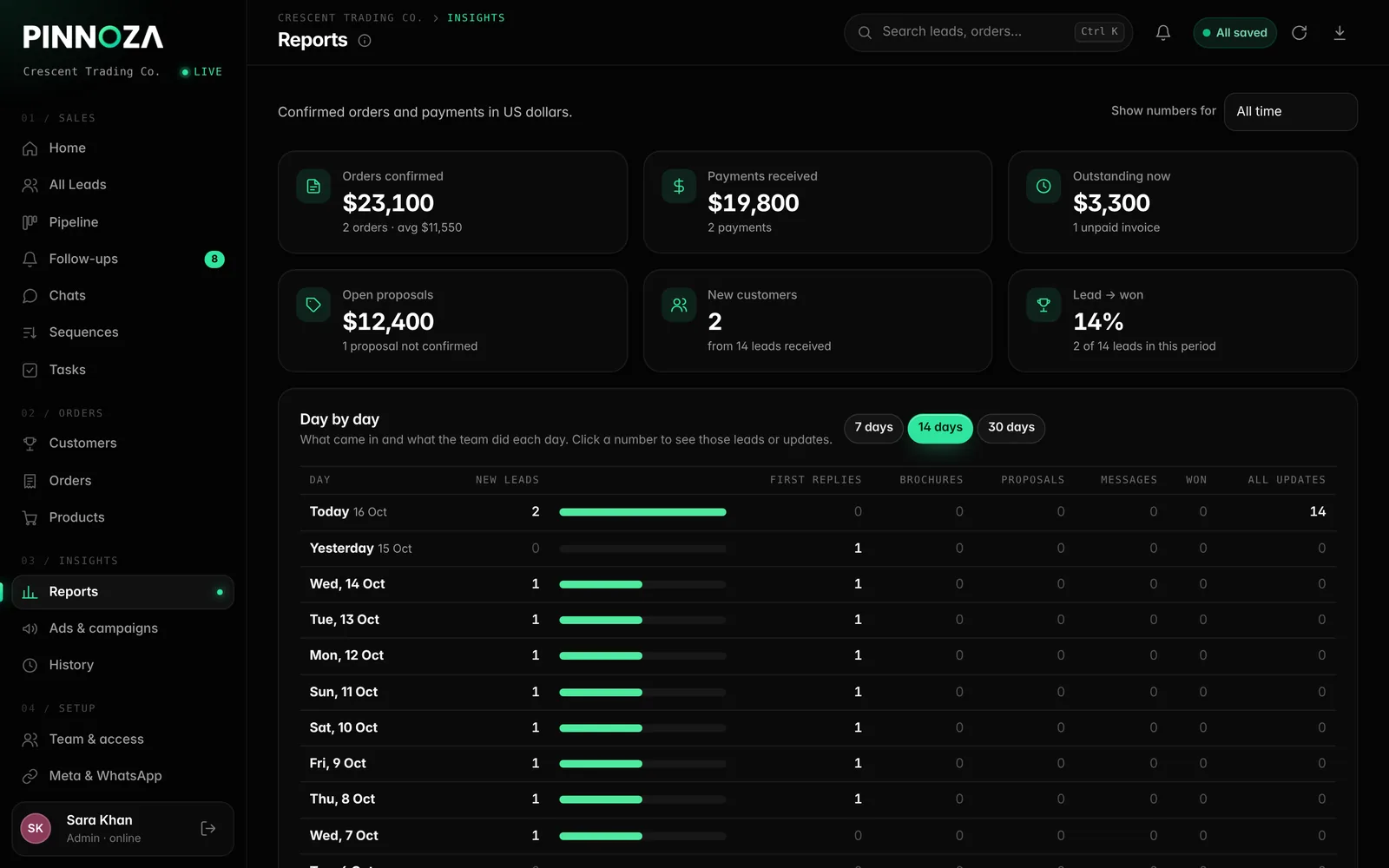
Task: Click the Chats bubble icon in sidebar
Action: coord(30,296)
